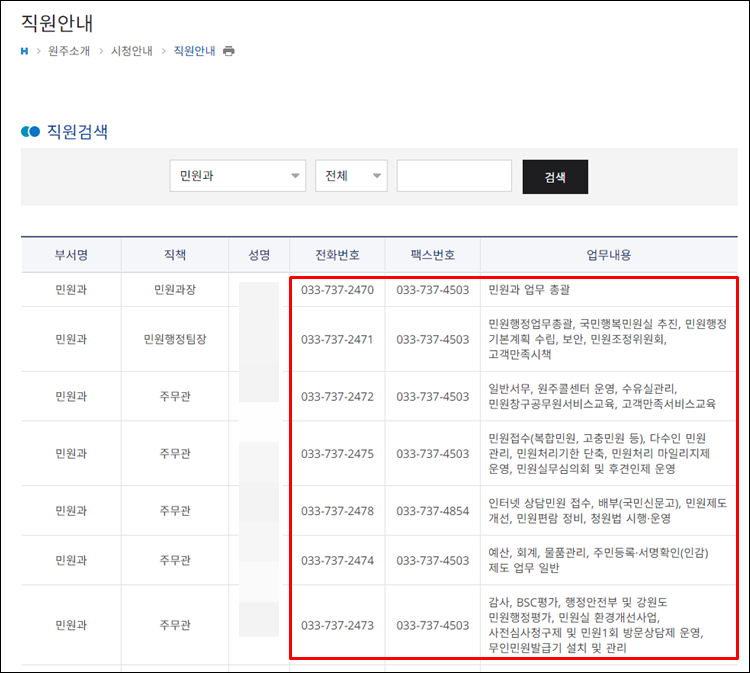
Task: Open the 전체 search type dropdown
Action: [x=351, y=176]
